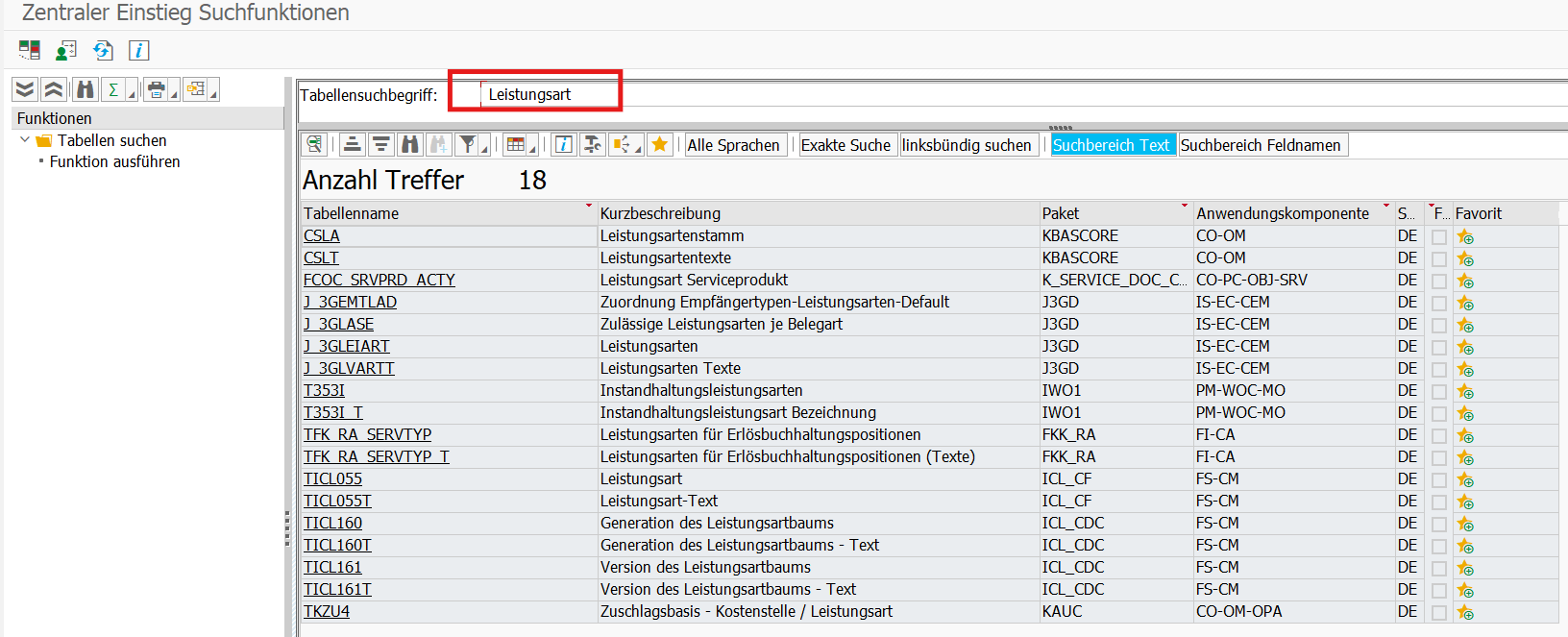The image size is (1568, 637).
Task: Click the details magnifier icon in results toolbar
Action: click(314, 144)
